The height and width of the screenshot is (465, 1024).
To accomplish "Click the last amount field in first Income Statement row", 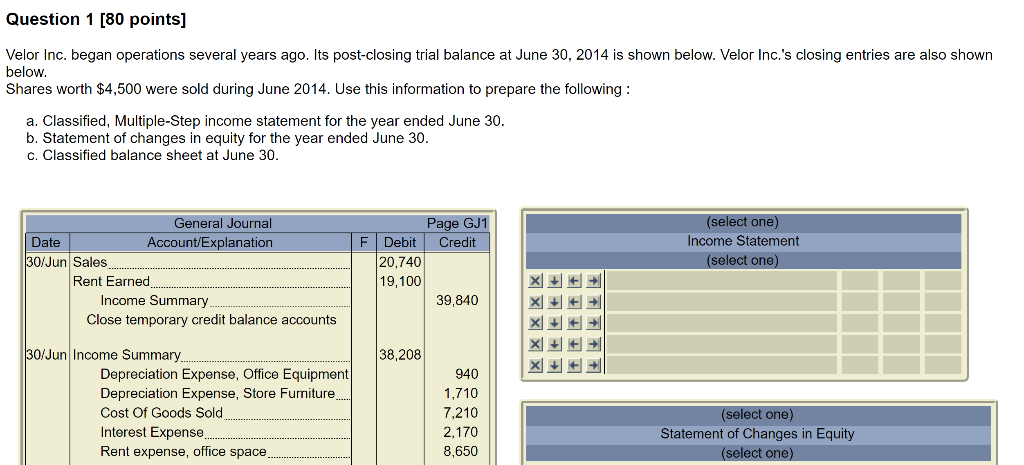I will tap(943, 281).
